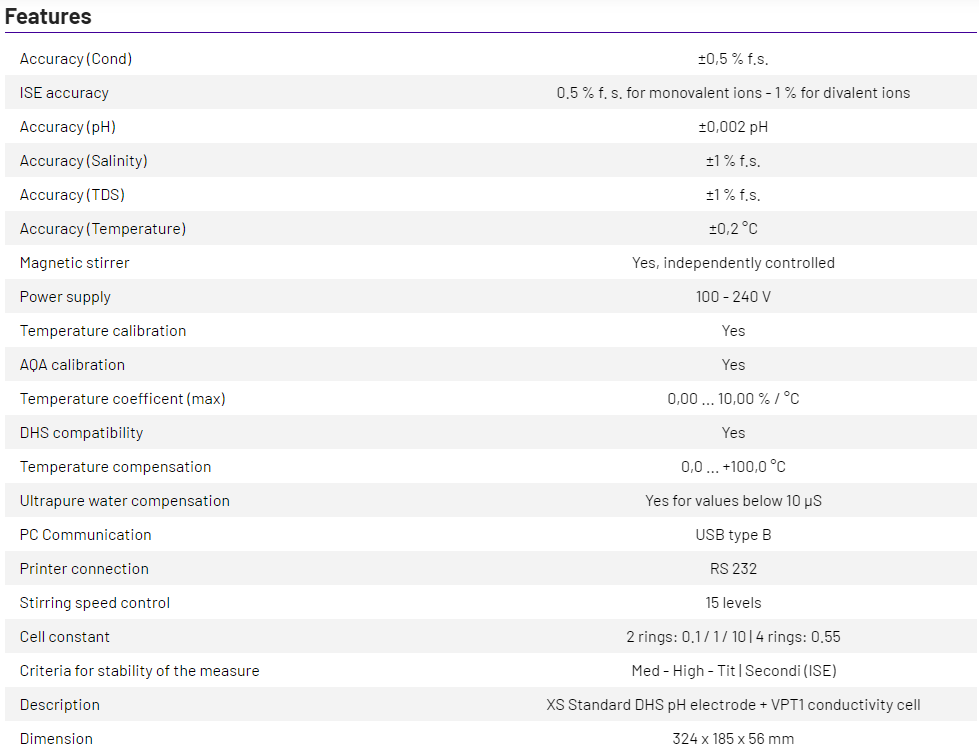Viewport: 979px width, 754px height.
Task: Click the Yes value for AQA calibration
Action: [733, 365]
